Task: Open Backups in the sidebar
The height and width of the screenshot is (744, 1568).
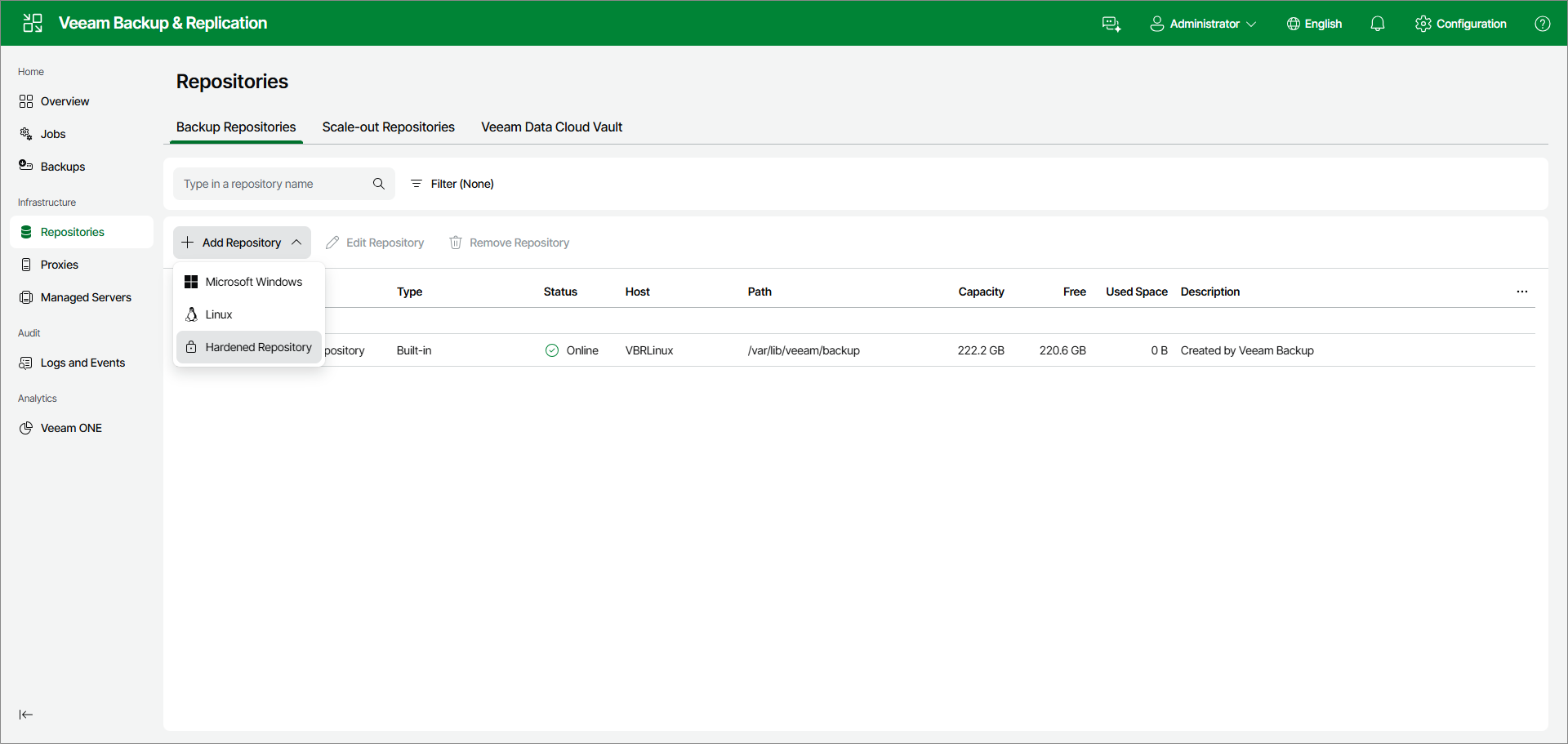Action: pos(82,167)
